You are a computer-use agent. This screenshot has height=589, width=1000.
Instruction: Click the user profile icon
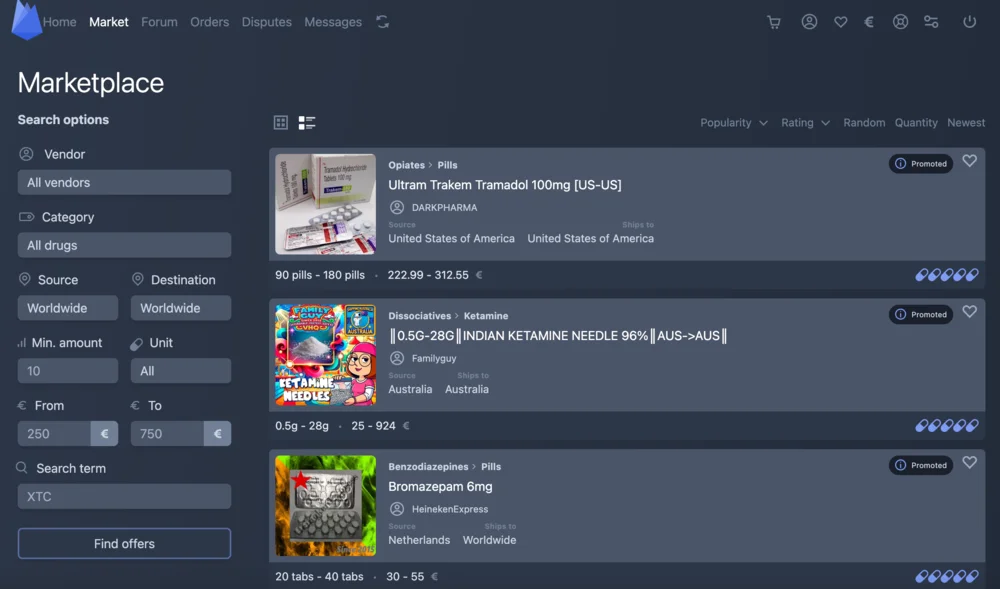pyautogui.click(x=809, y=22)
